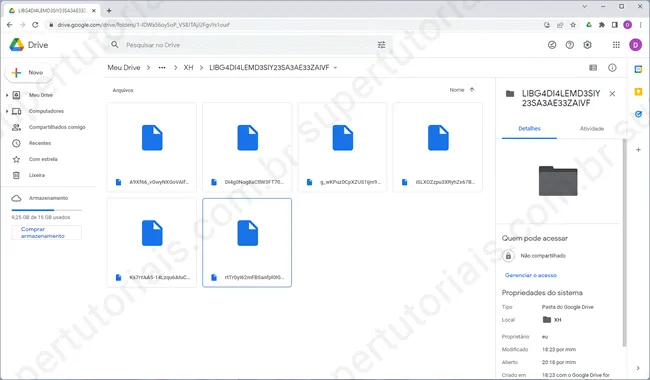Open the Chrome three-dot menu
The image size is (650, 380).
(640, 25)
